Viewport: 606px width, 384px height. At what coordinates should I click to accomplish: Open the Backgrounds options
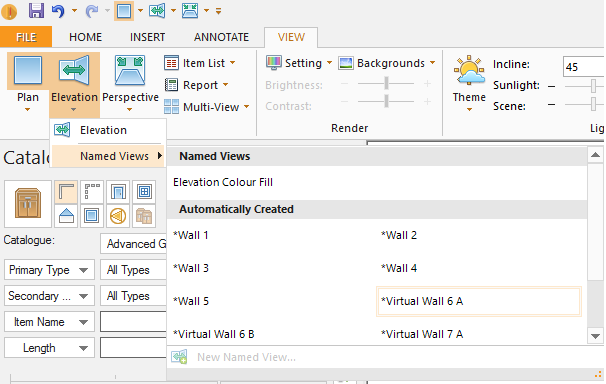[x=386, y=63]
